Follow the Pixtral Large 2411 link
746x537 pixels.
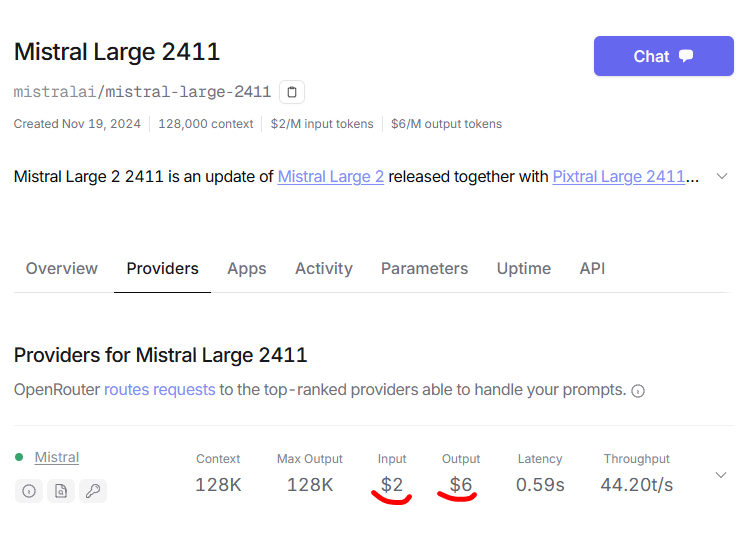point(618,176)
